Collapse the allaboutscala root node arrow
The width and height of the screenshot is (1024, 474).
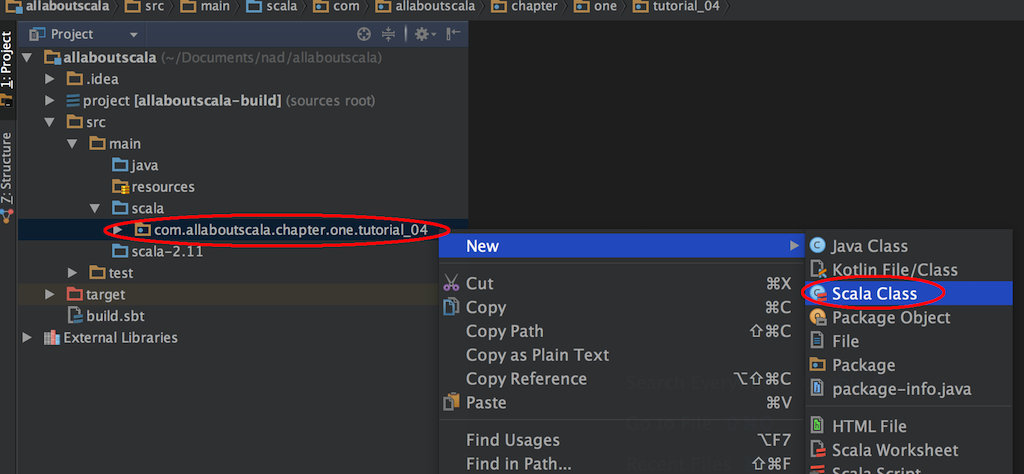pyautogui.click(x=27, y=57)
